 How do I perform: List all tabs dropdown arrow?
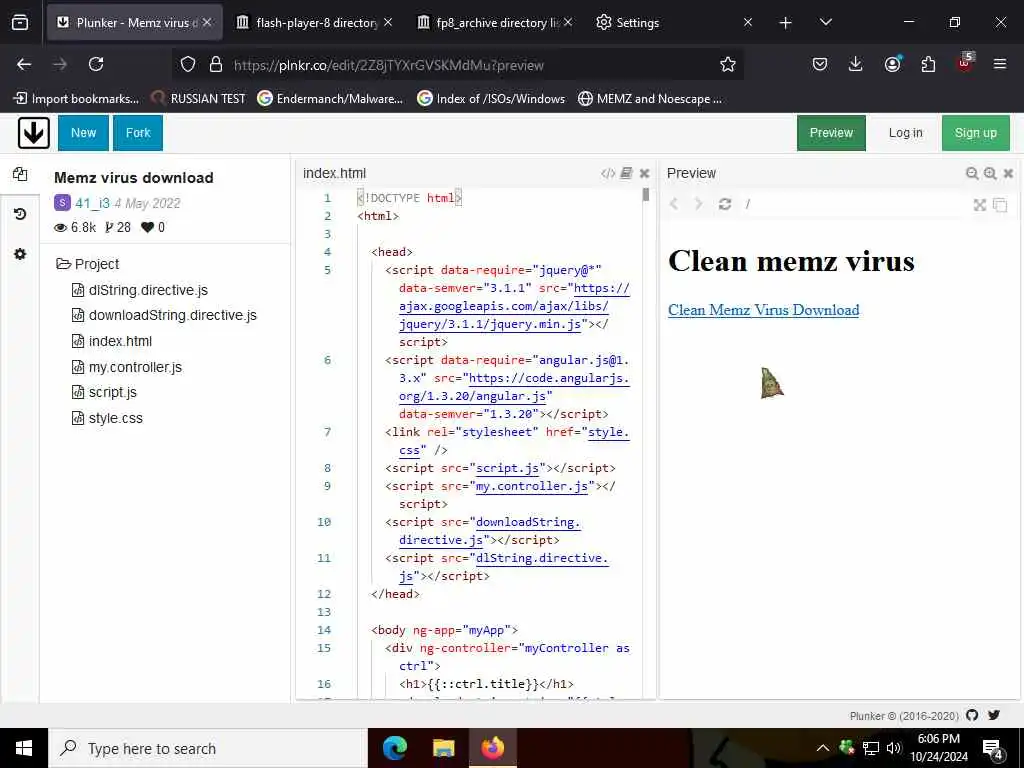click(825, 22)
